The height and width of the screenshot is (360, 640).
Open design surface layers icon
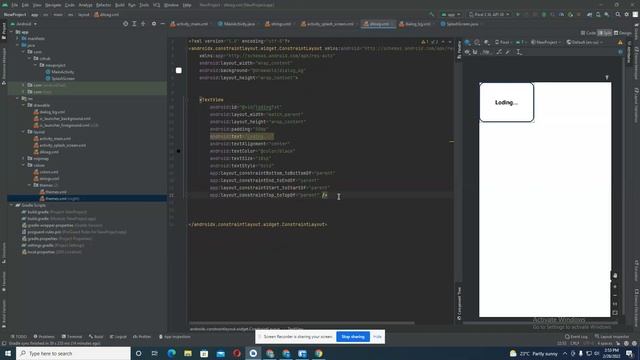tap(468, 42)
